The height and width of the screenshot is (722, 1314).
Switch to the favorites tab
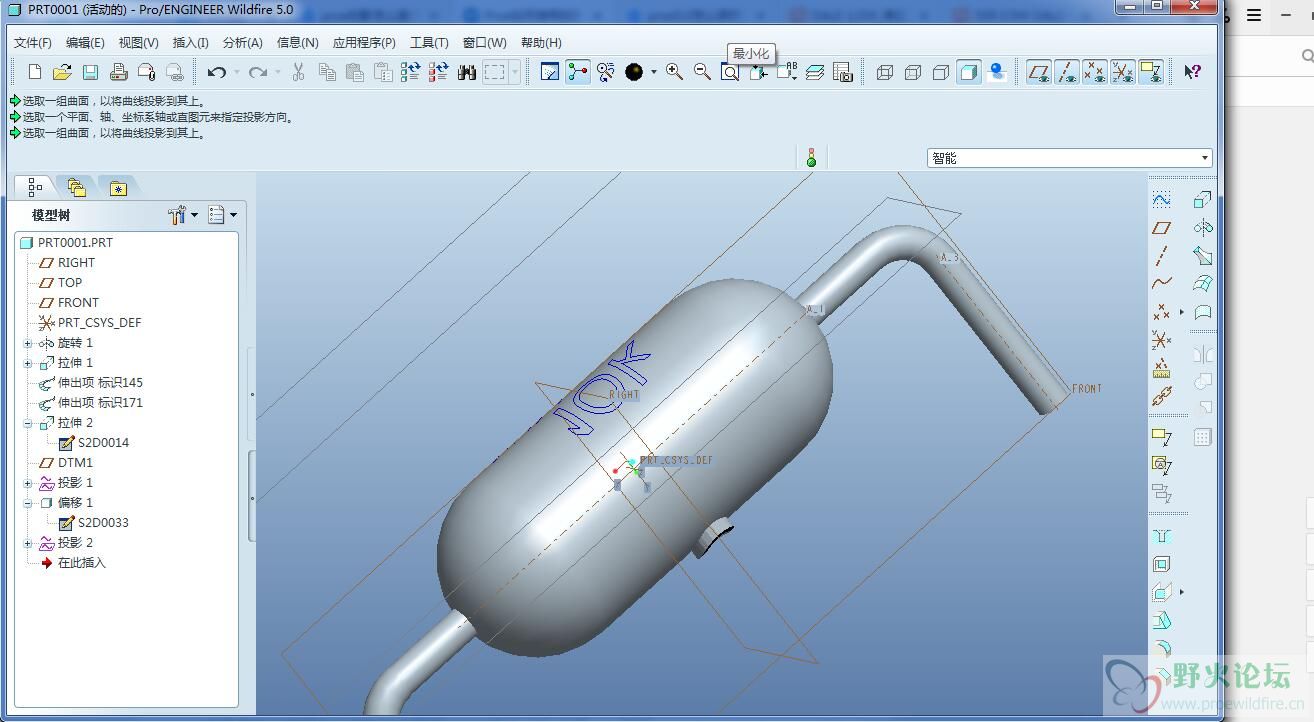tap(118, 187)
